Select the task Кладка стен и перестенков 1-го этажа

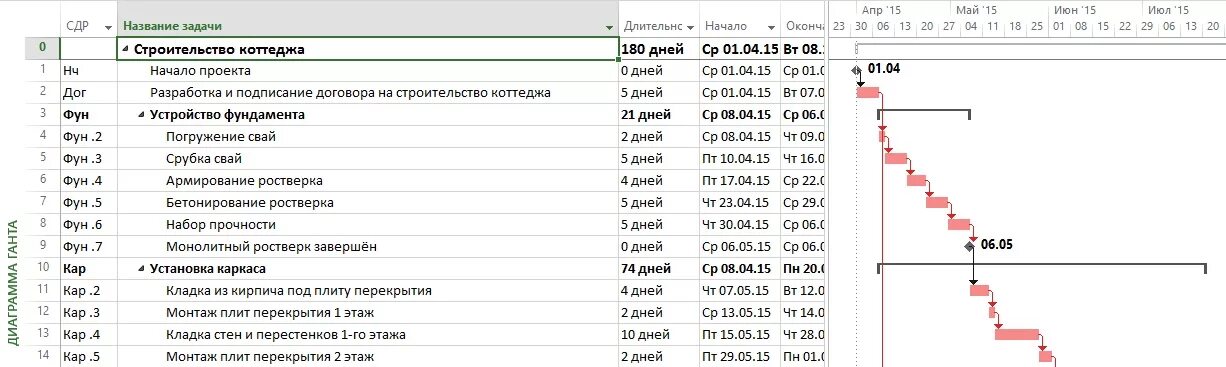pos(285,334)
